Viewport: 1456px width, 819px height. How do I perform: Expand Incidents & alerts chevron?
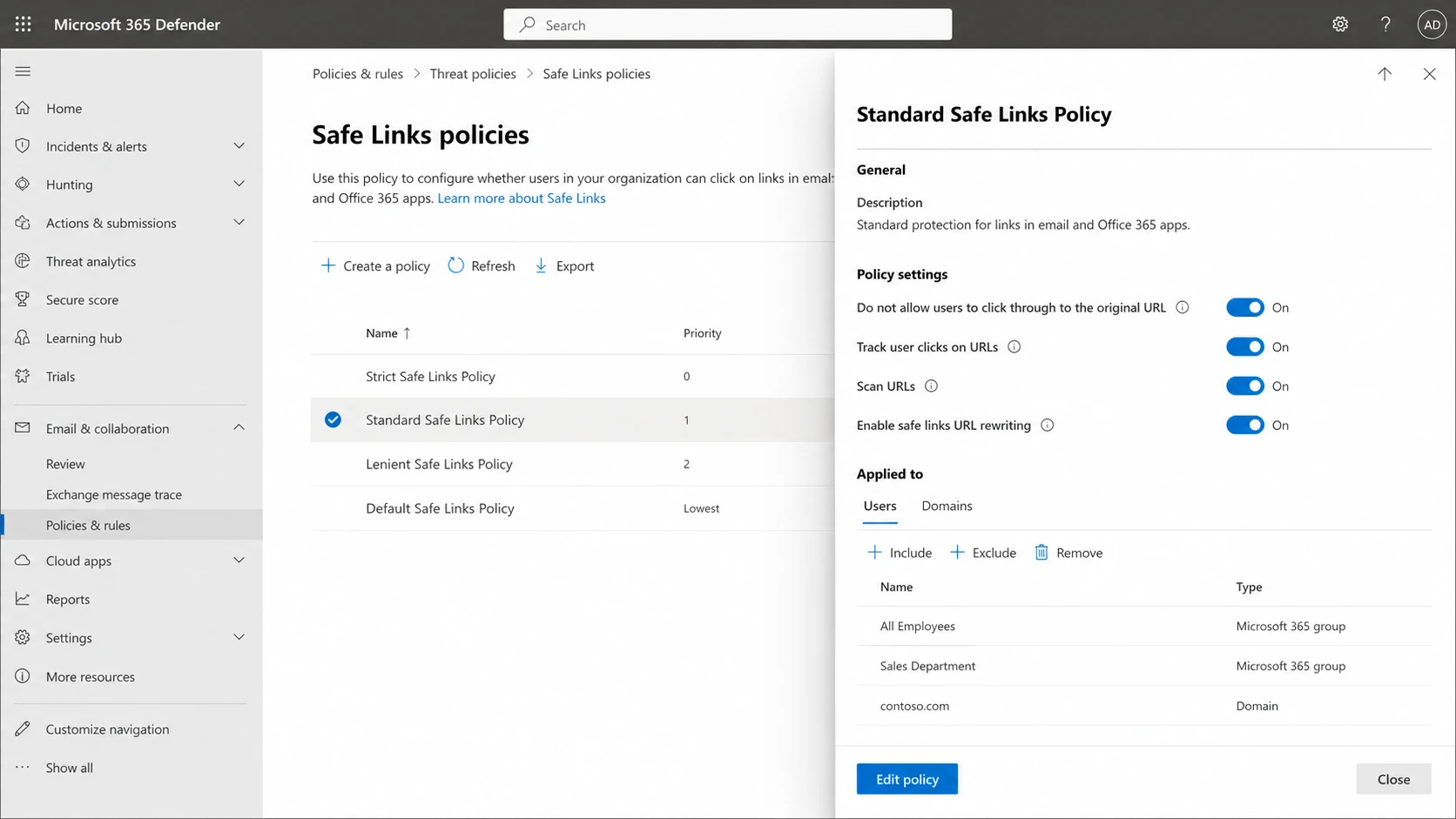[x=239, y=145]
